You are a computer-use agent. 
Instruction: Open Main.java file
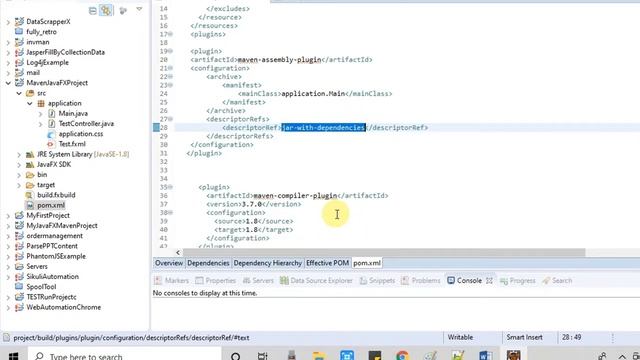[73, 113]
